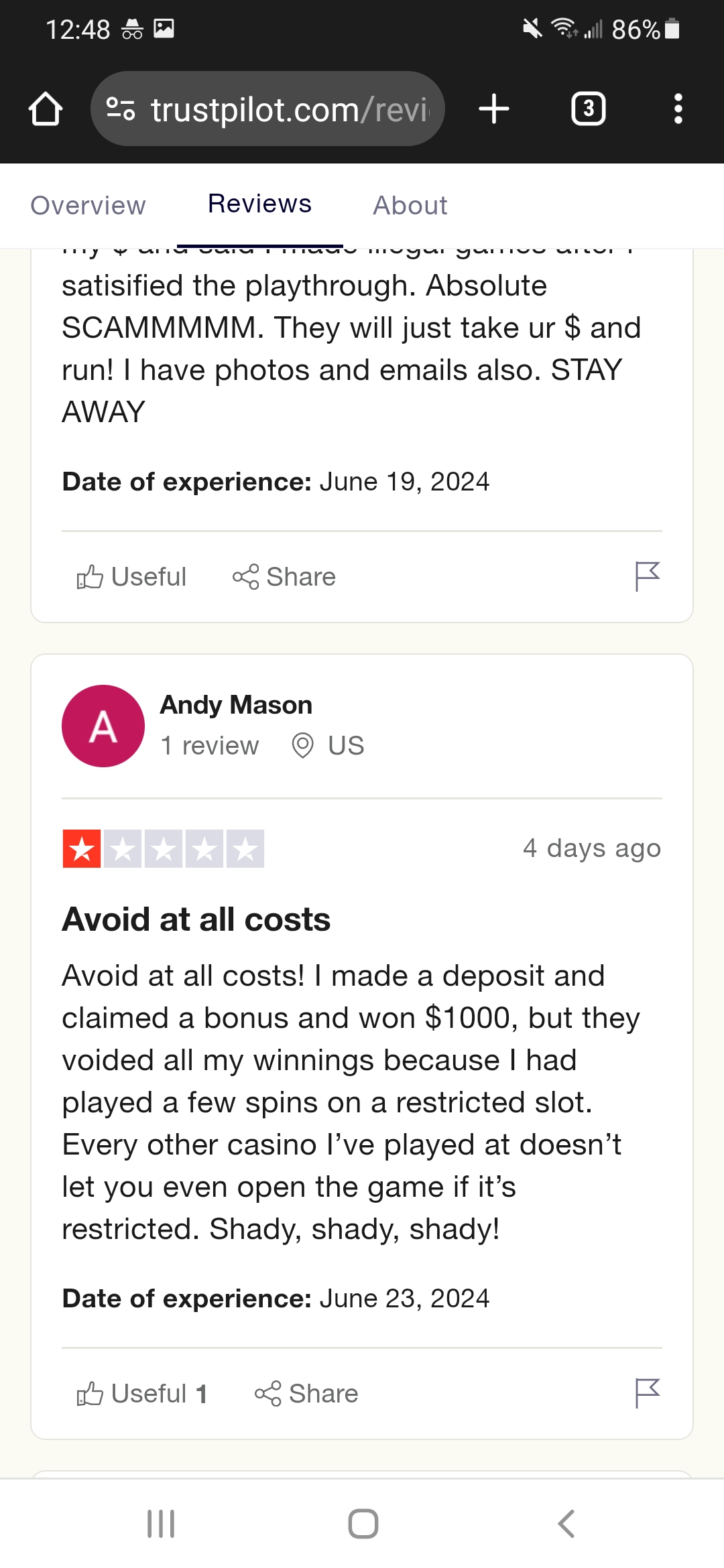This screenshot has height=1568, width=724.
Task: Open site info icon in address bar
Action: pyautogui.click(x=121, y=109)
